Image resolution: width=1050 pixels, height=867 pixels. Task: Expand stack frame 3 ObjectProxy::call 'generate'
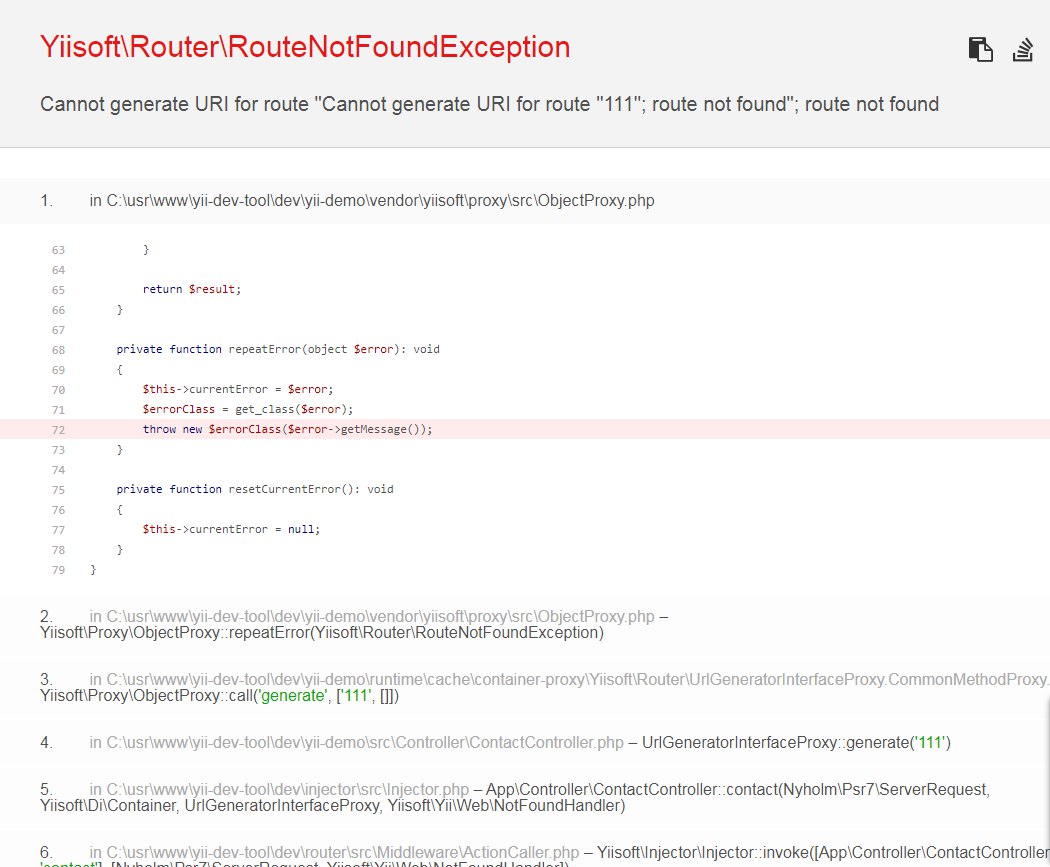[x=525, y=688]
